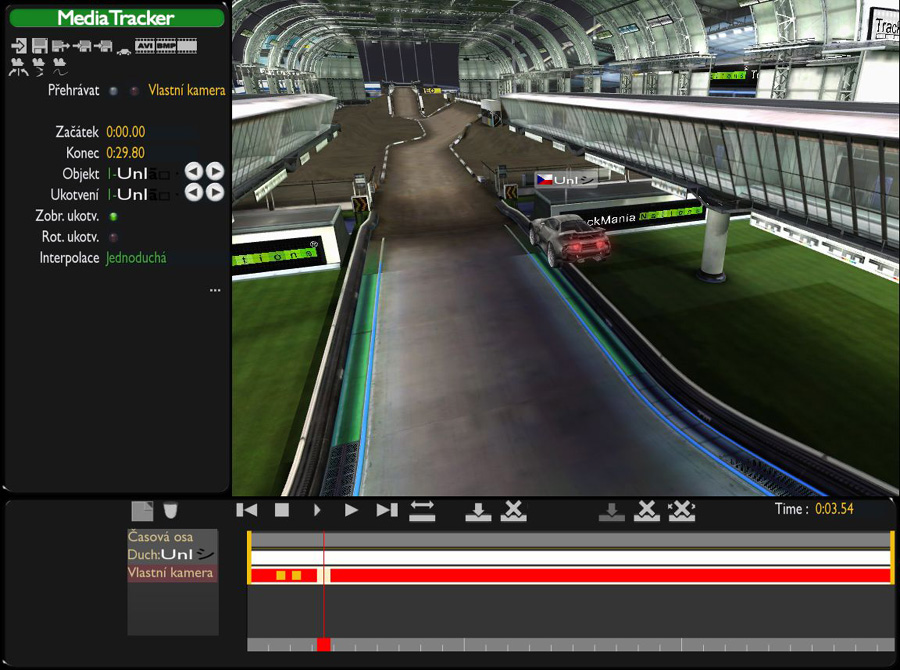This screenshot has height=670, width=900.
Task: Click the small narrow play triangle
Action: 317,510
